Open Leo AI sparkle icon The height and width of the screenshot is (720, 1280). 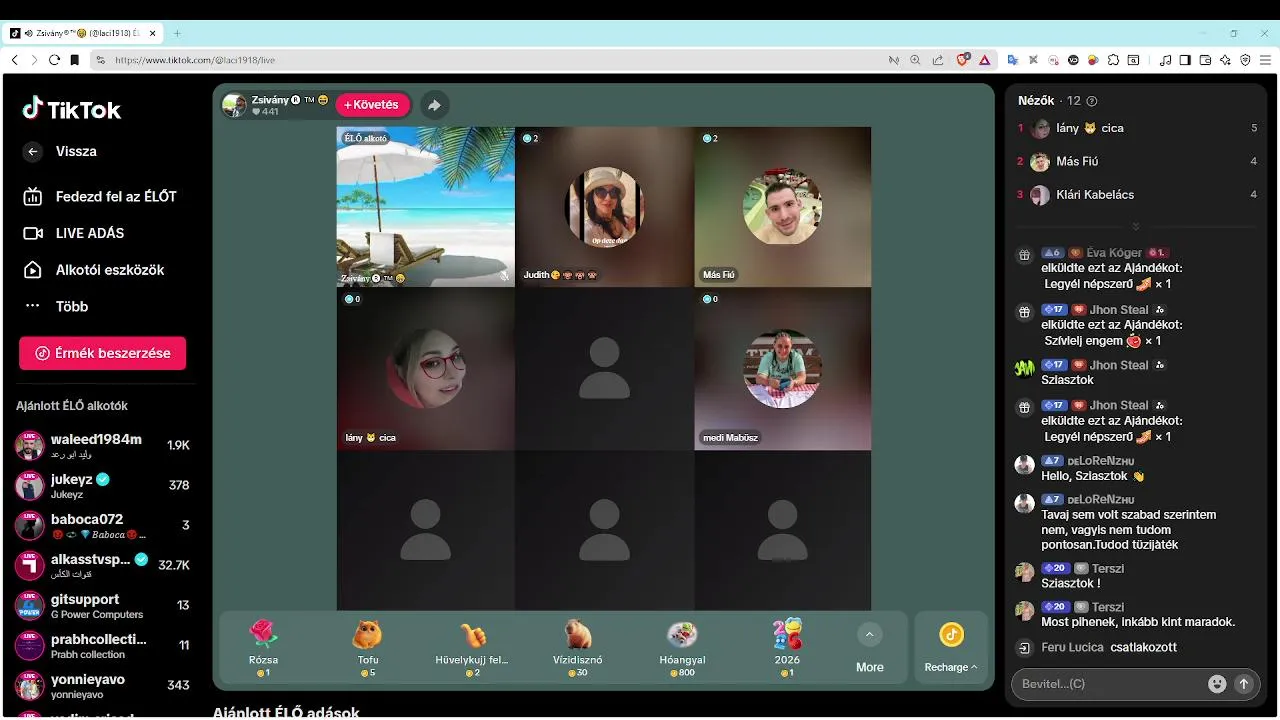click(1225, 60)
